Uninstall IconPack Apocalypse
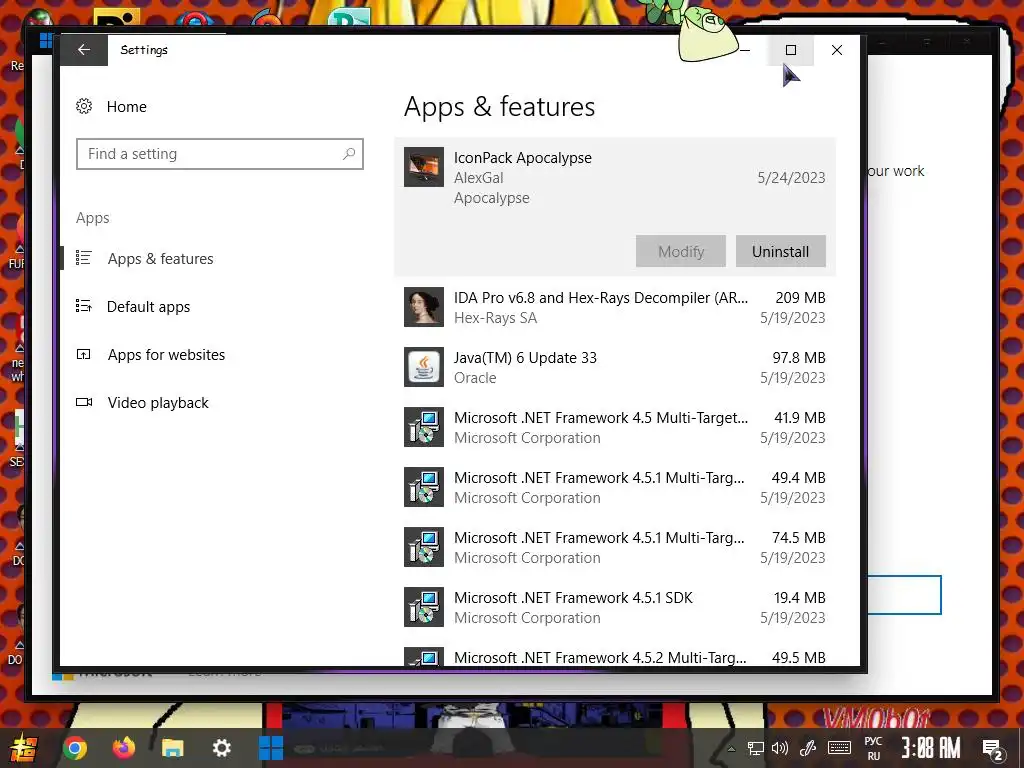Viewport: 1024px width, 768px height. pyautogui.click(x=780, y=251)
